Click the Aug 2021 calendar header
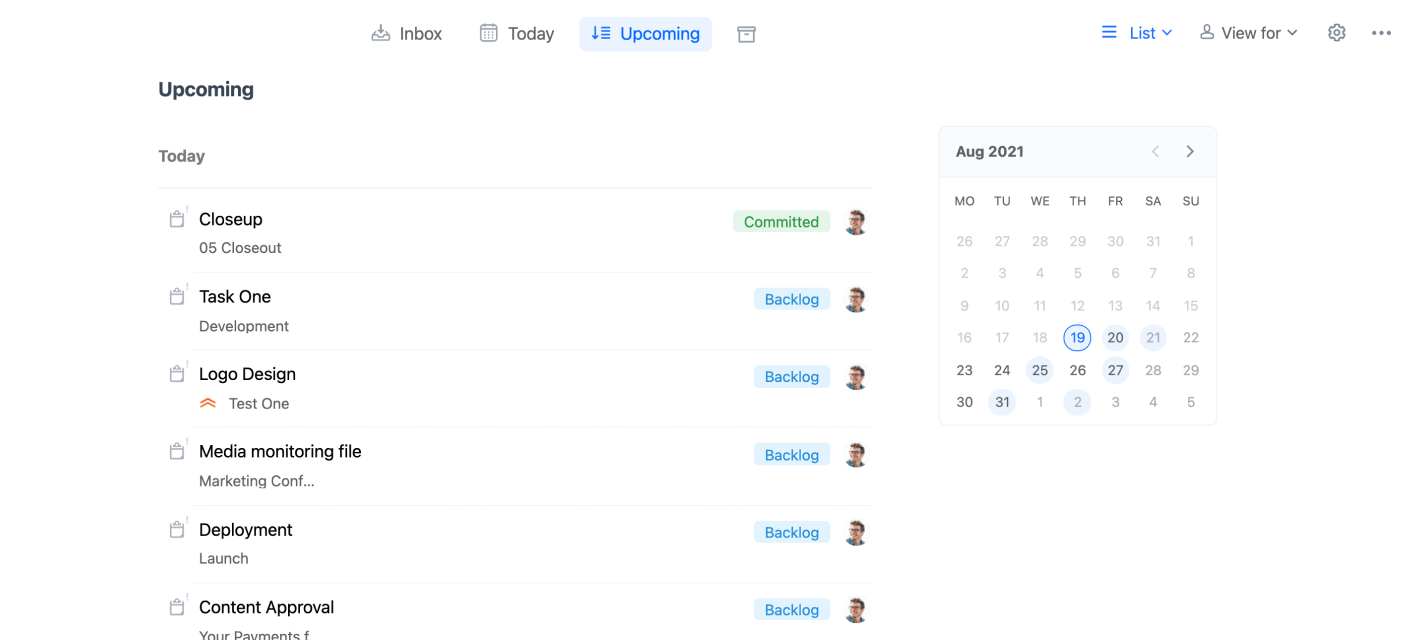Screen dimensions: 1420x640 tap(990, 152)
